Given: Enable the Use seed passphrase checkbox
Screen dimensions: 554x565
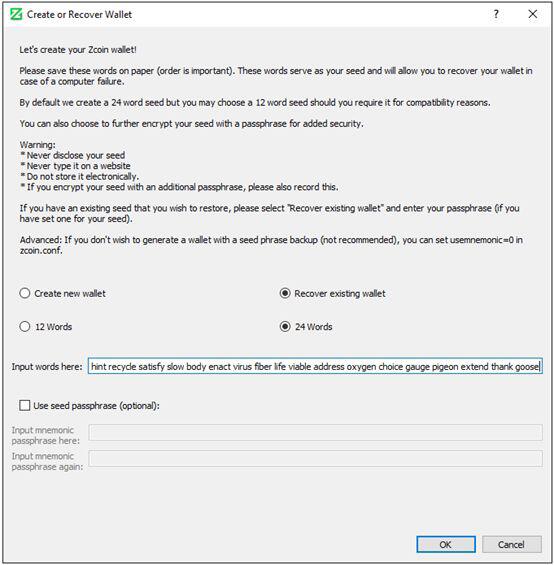Looking at the screenshot, I should click(x=25, y=405).
